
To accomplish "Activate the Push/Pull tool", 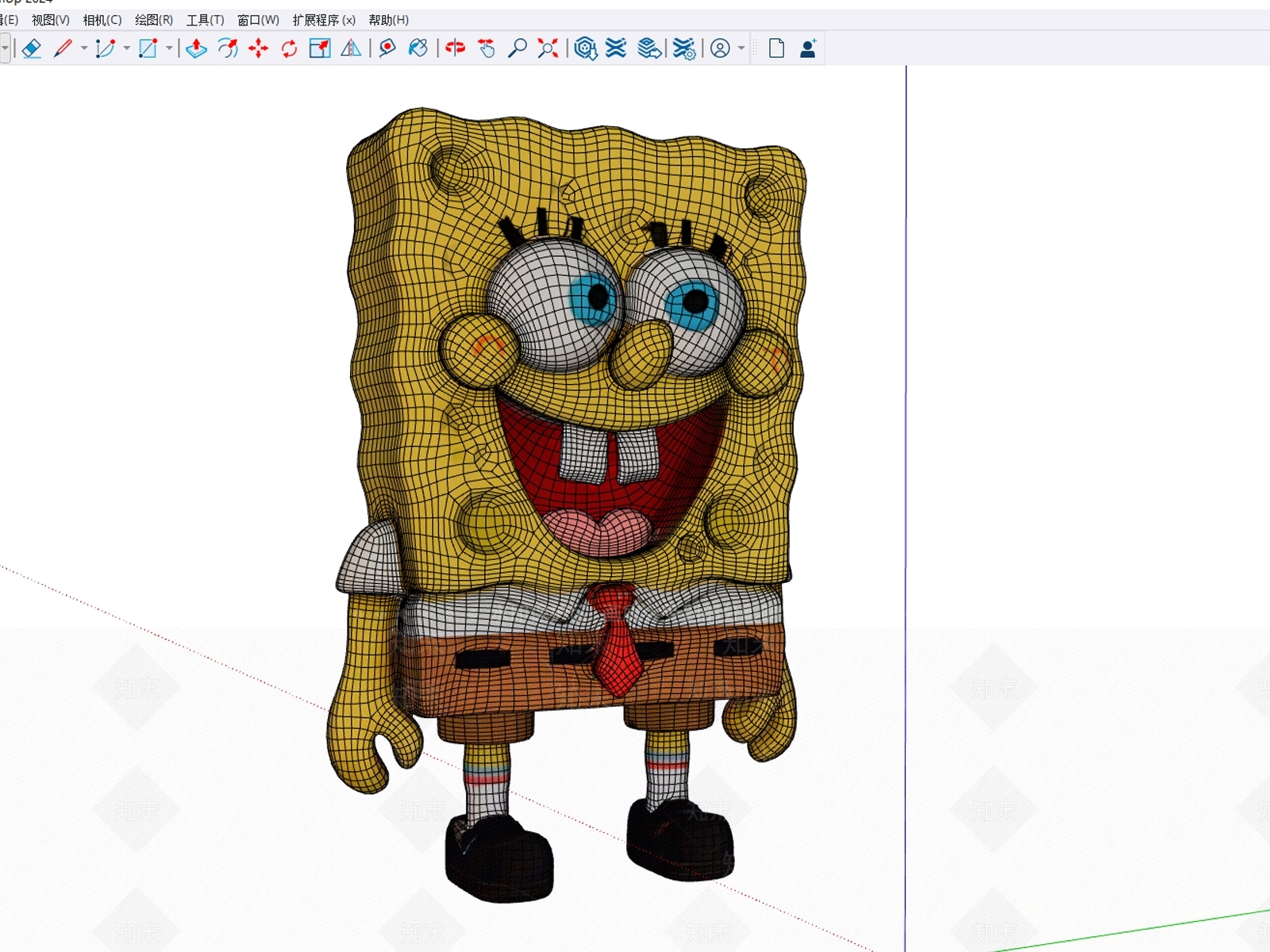I will tap(196, 48).
